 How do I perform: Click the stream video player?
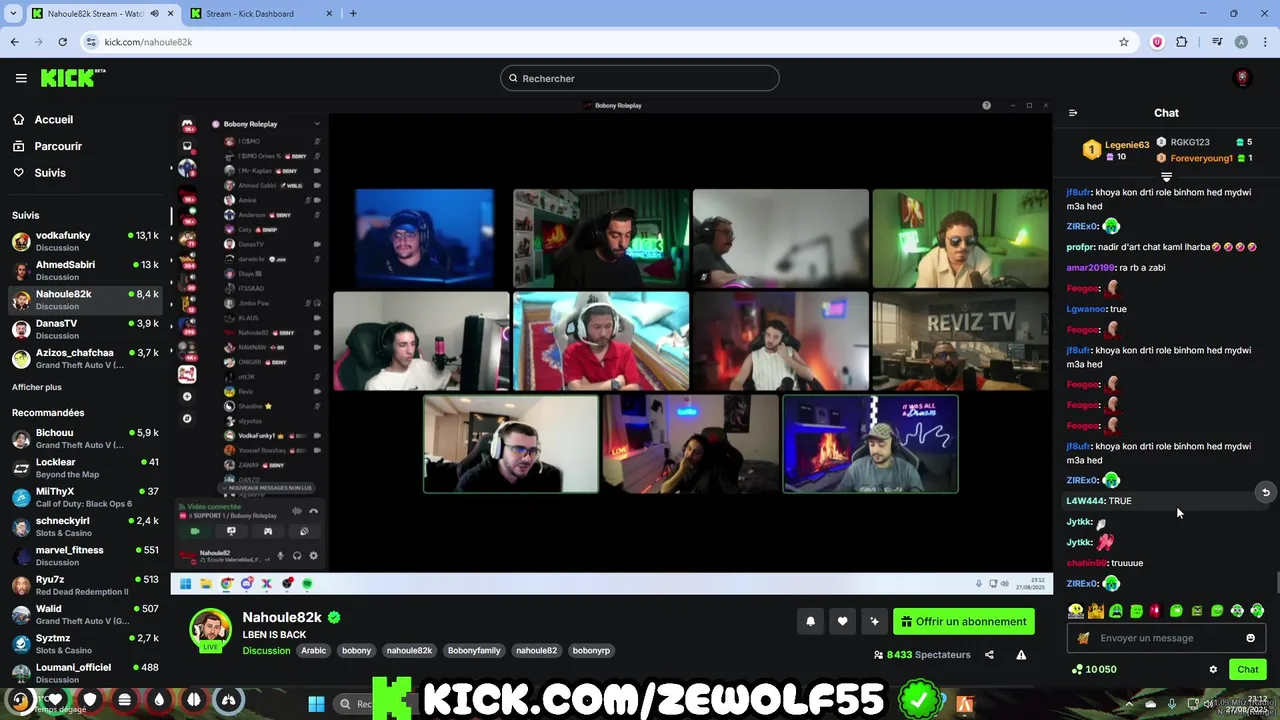pos(611,347)
